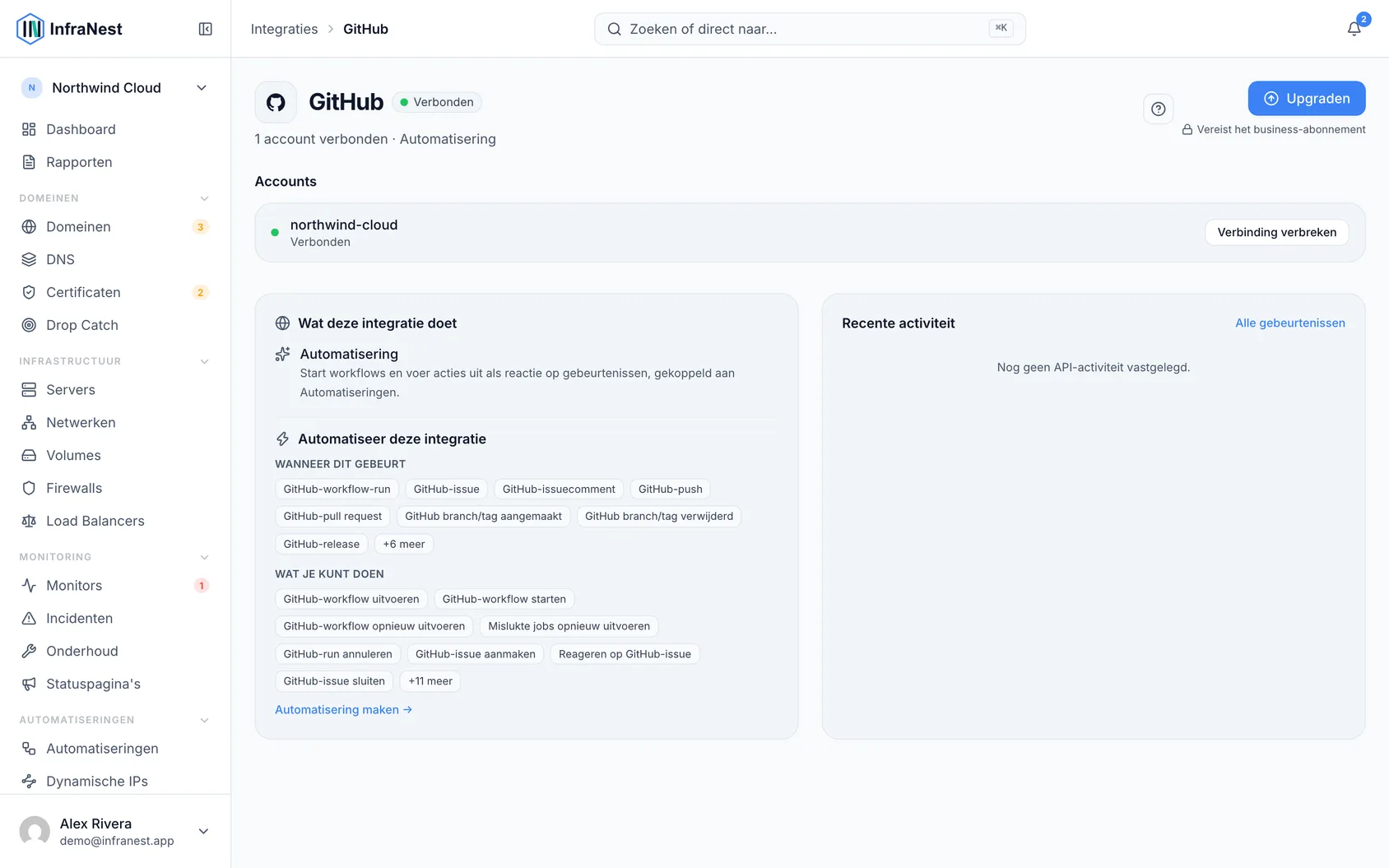Click the Dashboard grid icon
Image resolution: width=1389 pixels, height=868 pixels.
29,129
